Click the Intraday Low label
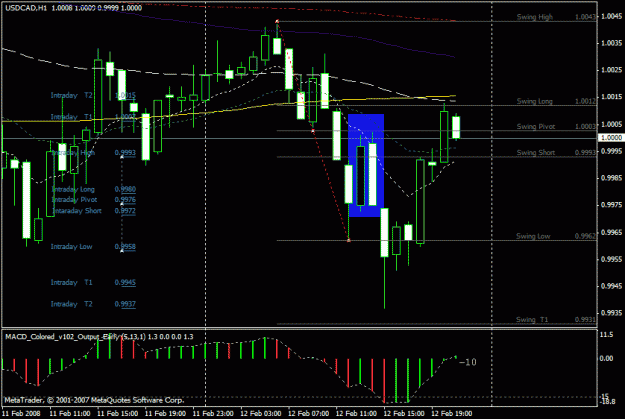625x419 pixels. 71,247
